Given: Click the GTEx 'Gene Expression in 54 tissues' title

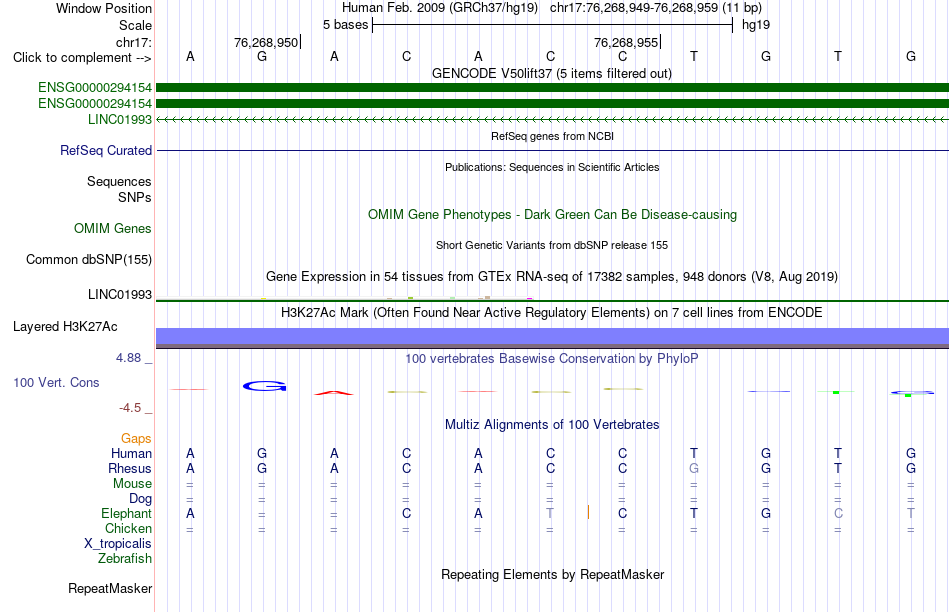Looking at the screenshot, I should click(x=552, y=277).
